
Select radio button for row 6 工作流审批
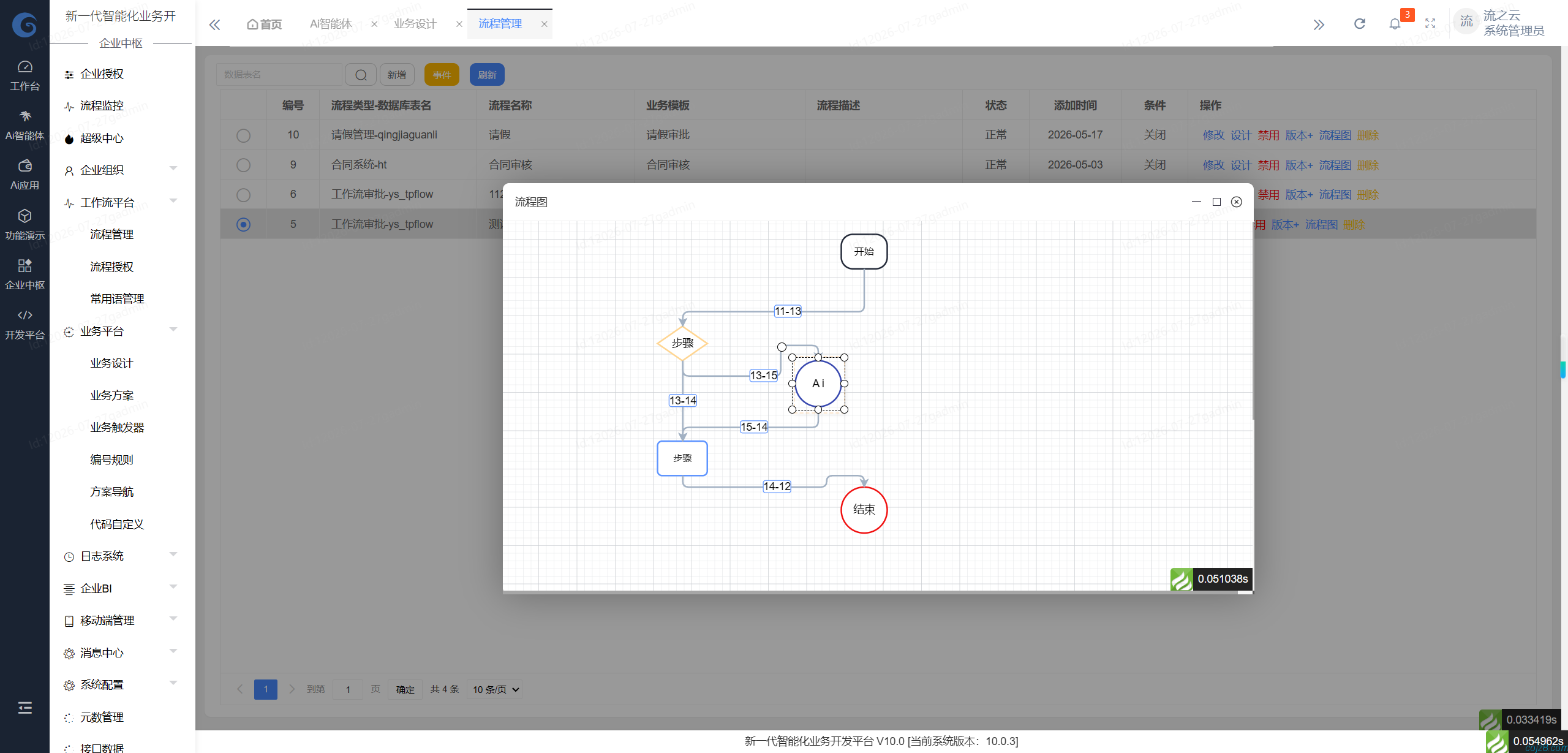click(x=243, y=195)
